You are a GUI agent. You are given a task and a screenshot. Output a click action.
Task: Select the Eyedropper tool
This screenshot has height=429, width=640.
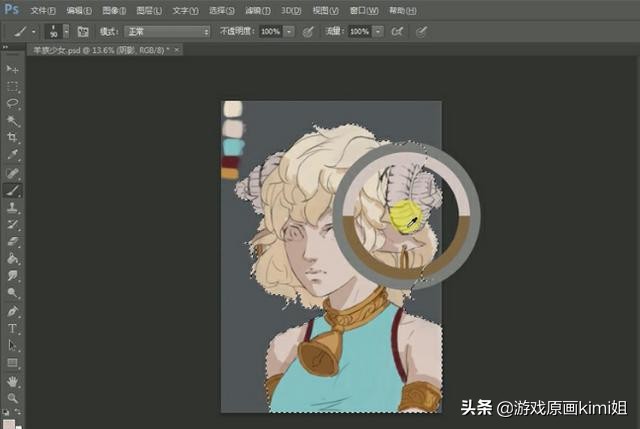click(12, 154)
